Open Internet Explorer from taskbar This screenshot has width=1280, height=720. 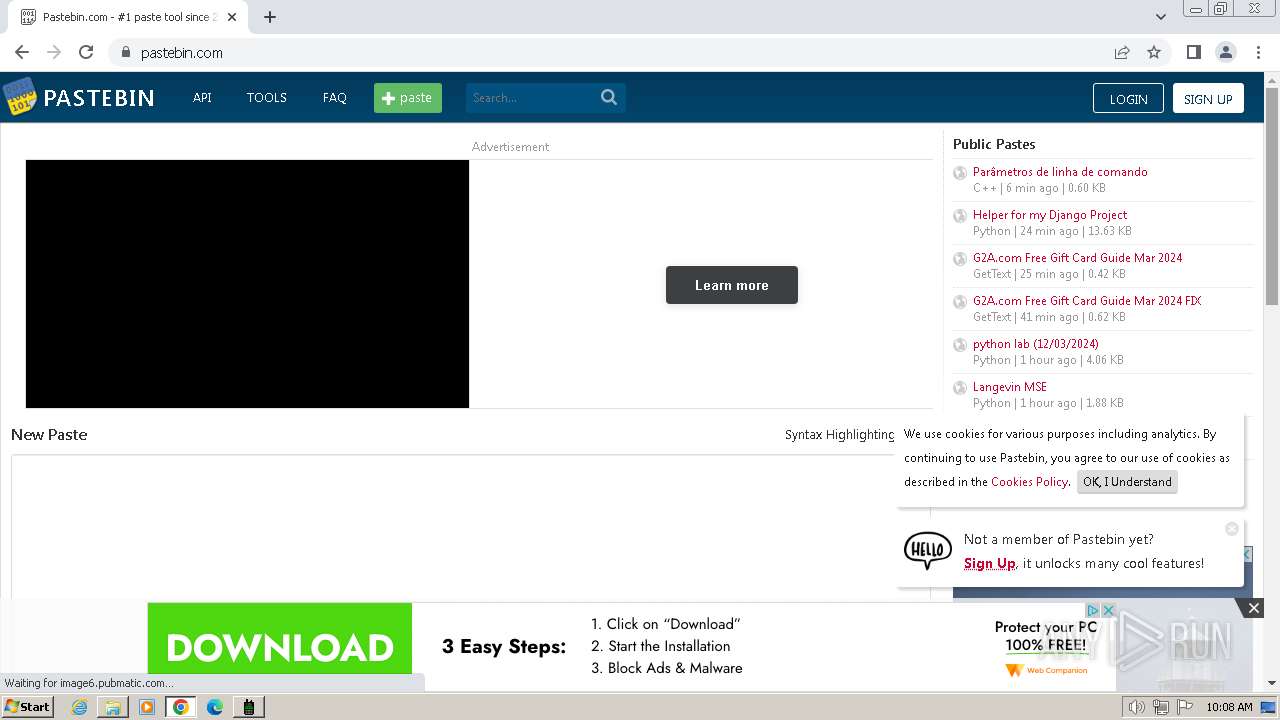(79, 707)
